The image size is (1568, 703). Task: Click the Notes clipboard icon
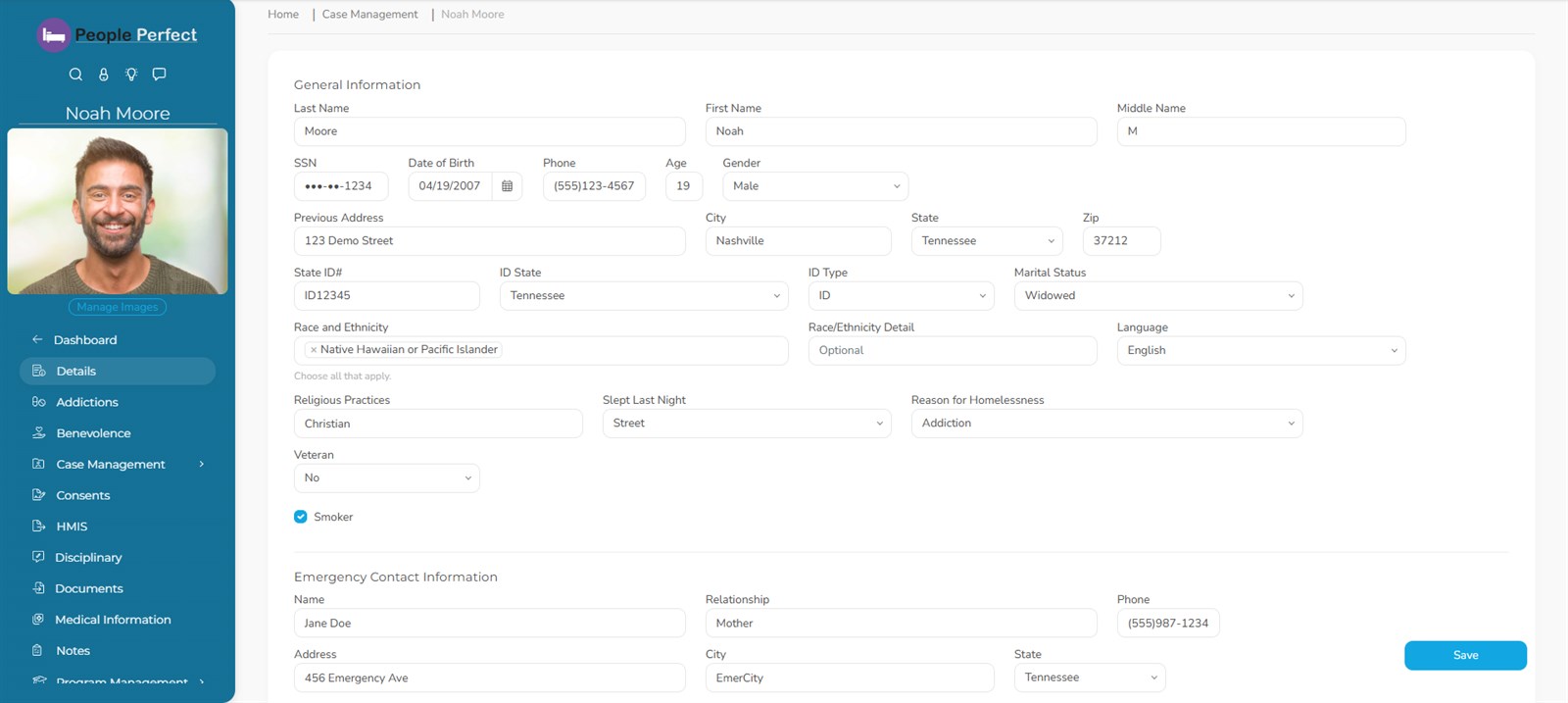(38, 650)
